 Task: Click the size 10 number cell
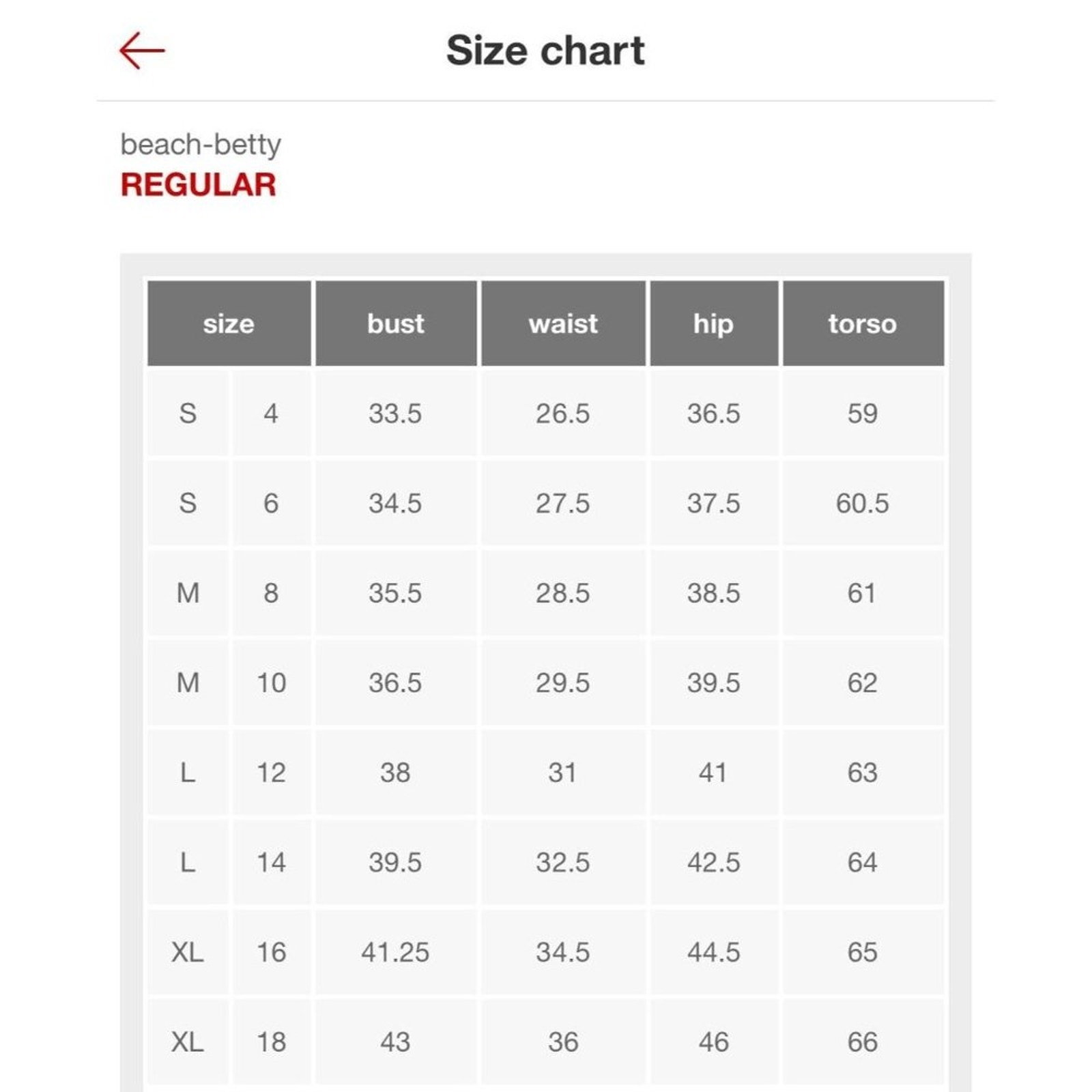click(x=271, y=683)
